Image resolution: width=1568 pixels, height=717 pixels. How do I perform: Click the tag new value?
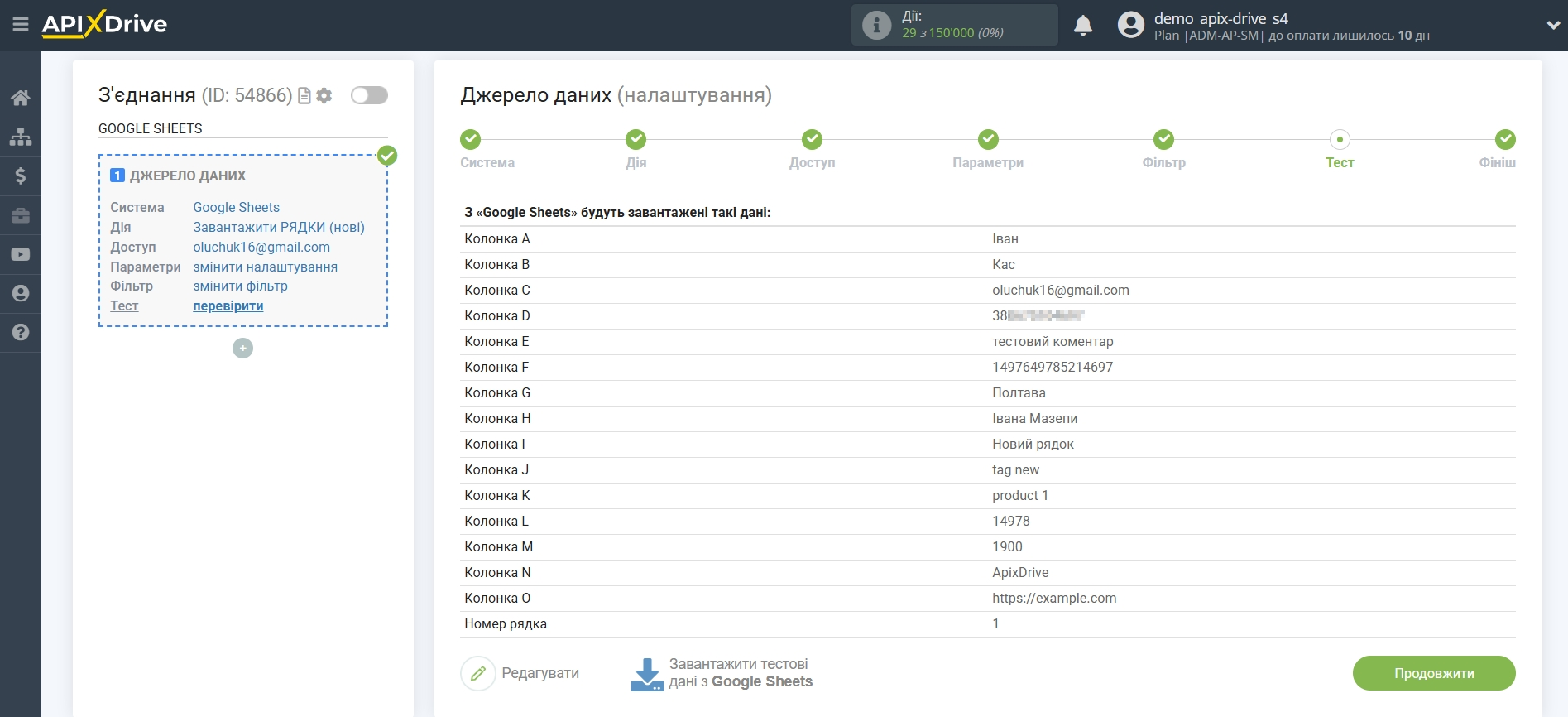(x=1015, y=469)
